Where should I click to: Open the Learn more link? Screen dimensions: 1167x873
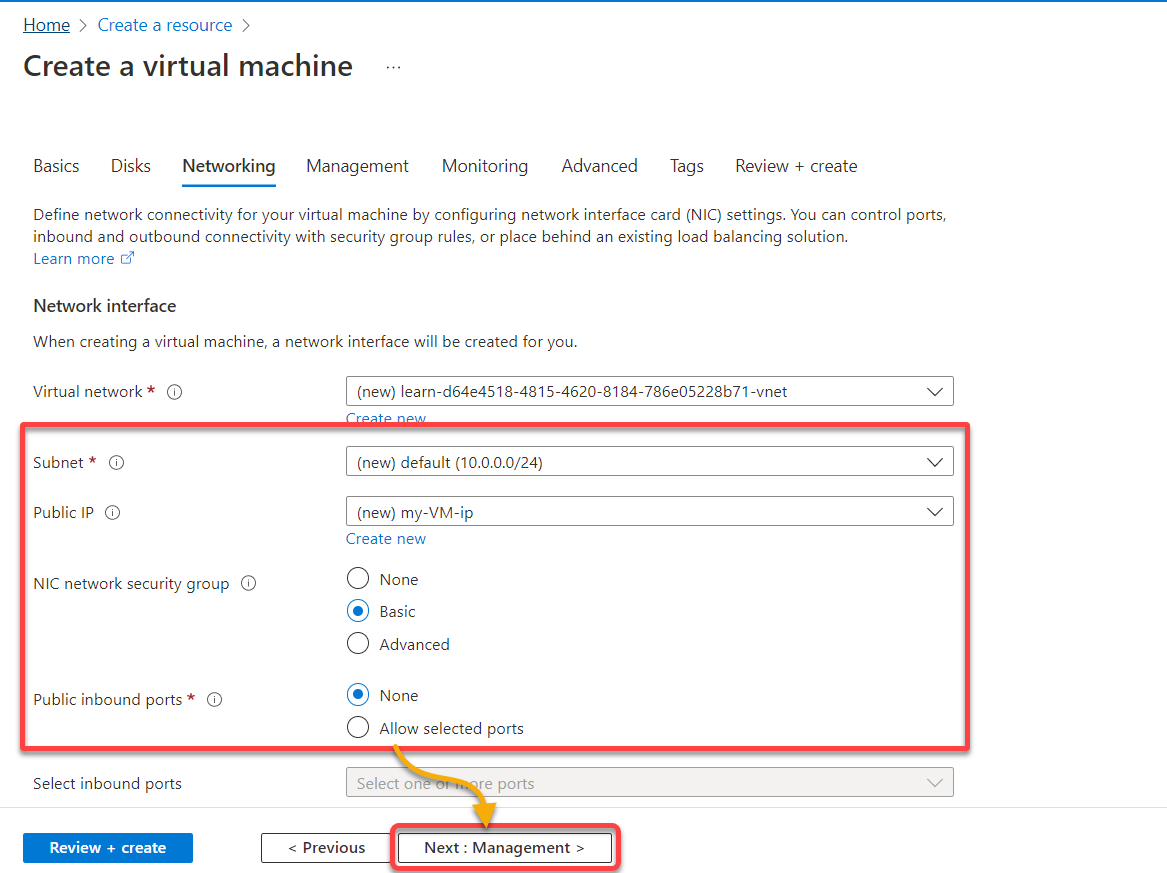(74, 259)
